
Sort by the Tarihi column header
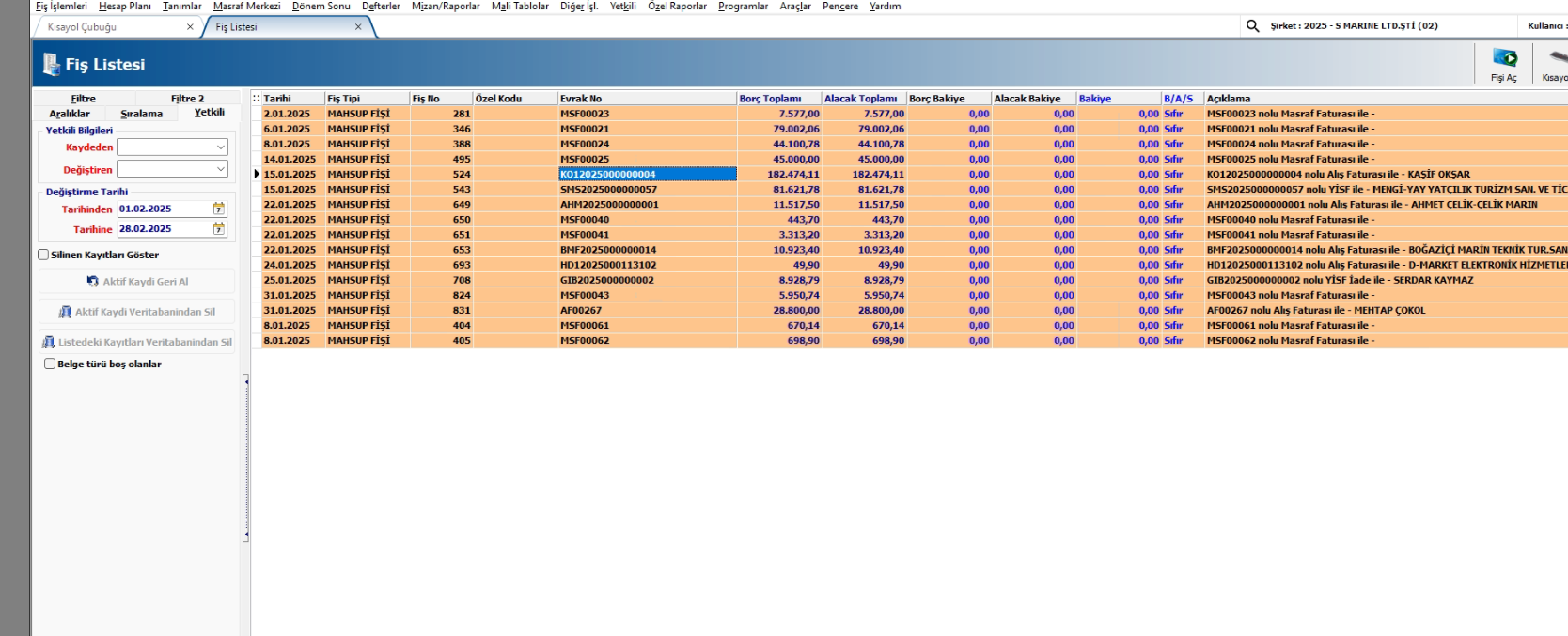coord(292,98)
